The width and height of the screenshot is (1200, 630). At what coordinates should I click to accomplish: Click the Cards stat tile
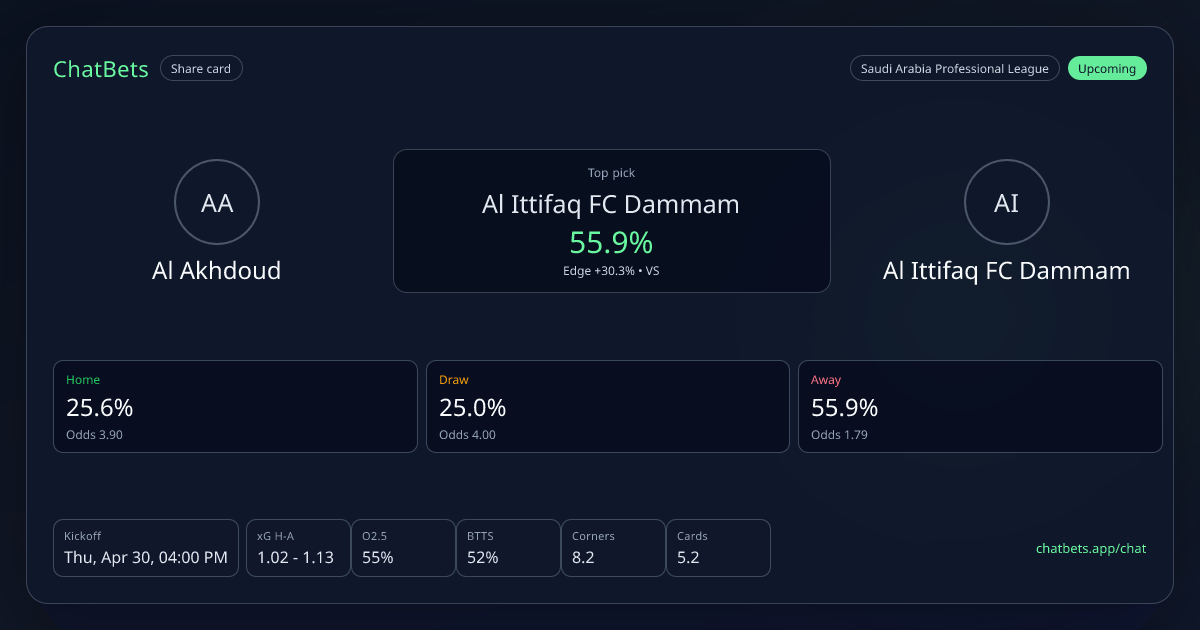pos(718,548)
